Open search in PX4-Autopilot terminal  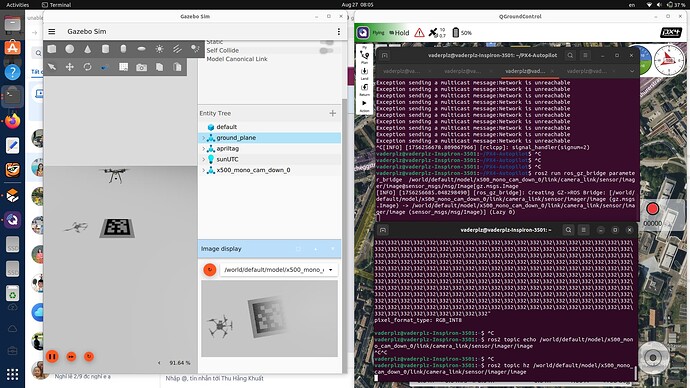click(570, 55)
